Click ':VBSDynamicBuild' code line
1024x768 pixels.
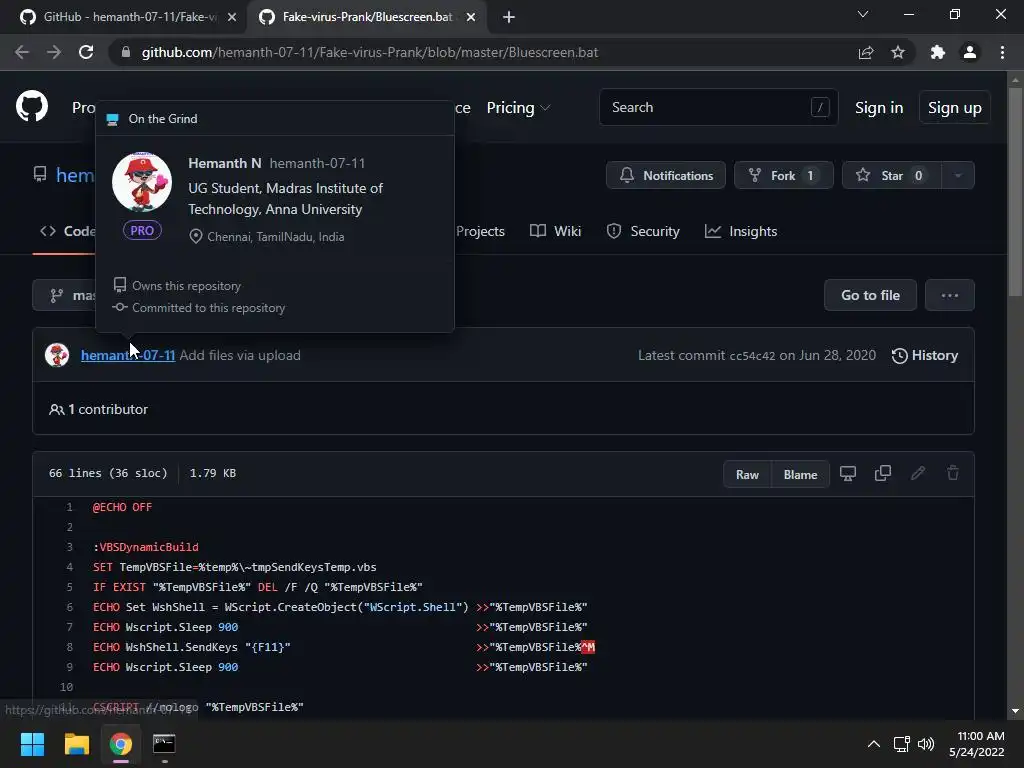146,547
